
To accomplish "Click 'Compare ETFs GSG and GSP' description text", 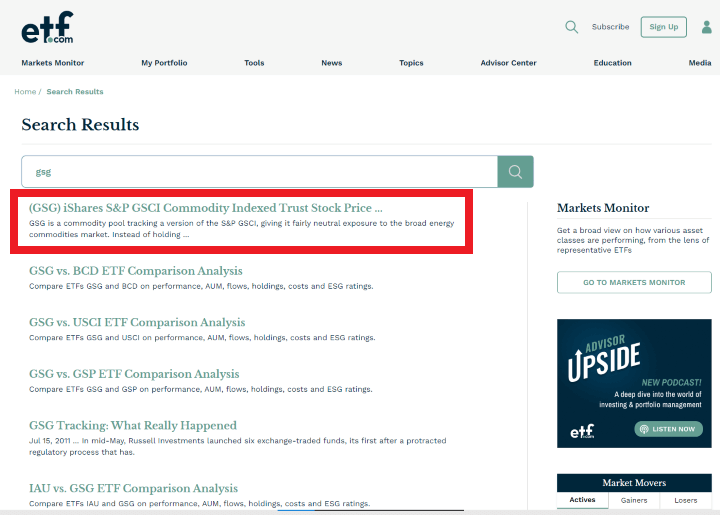I will (x=201, y=389).
